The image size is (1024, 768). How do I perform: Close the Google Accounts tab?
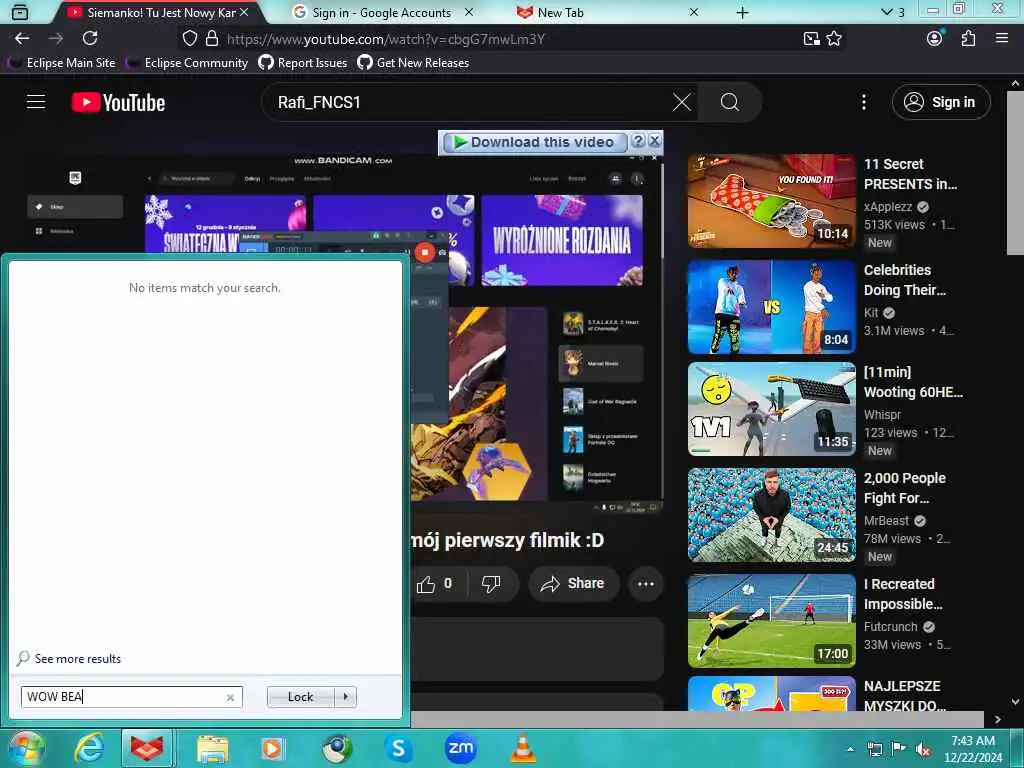[x=468, y=12]
